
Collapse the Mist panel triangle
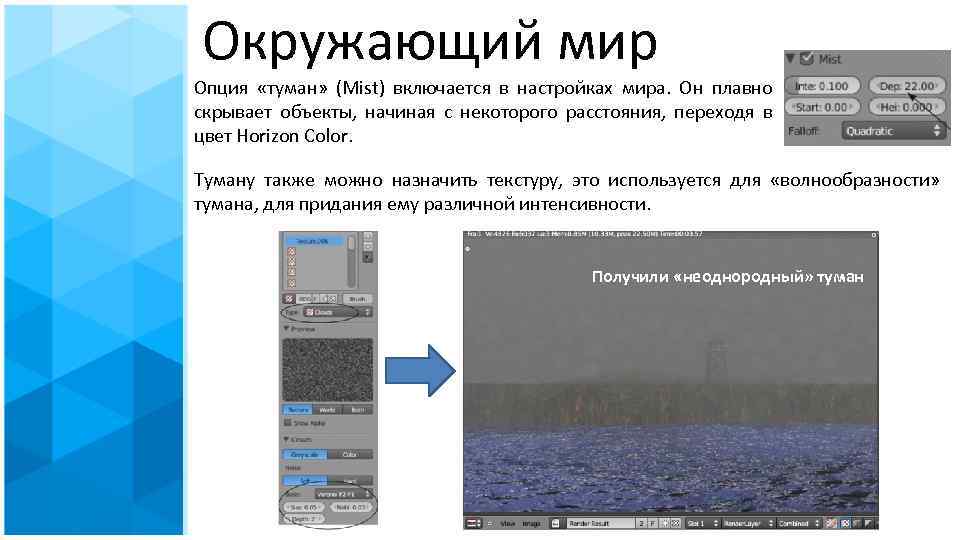(790, 59)
